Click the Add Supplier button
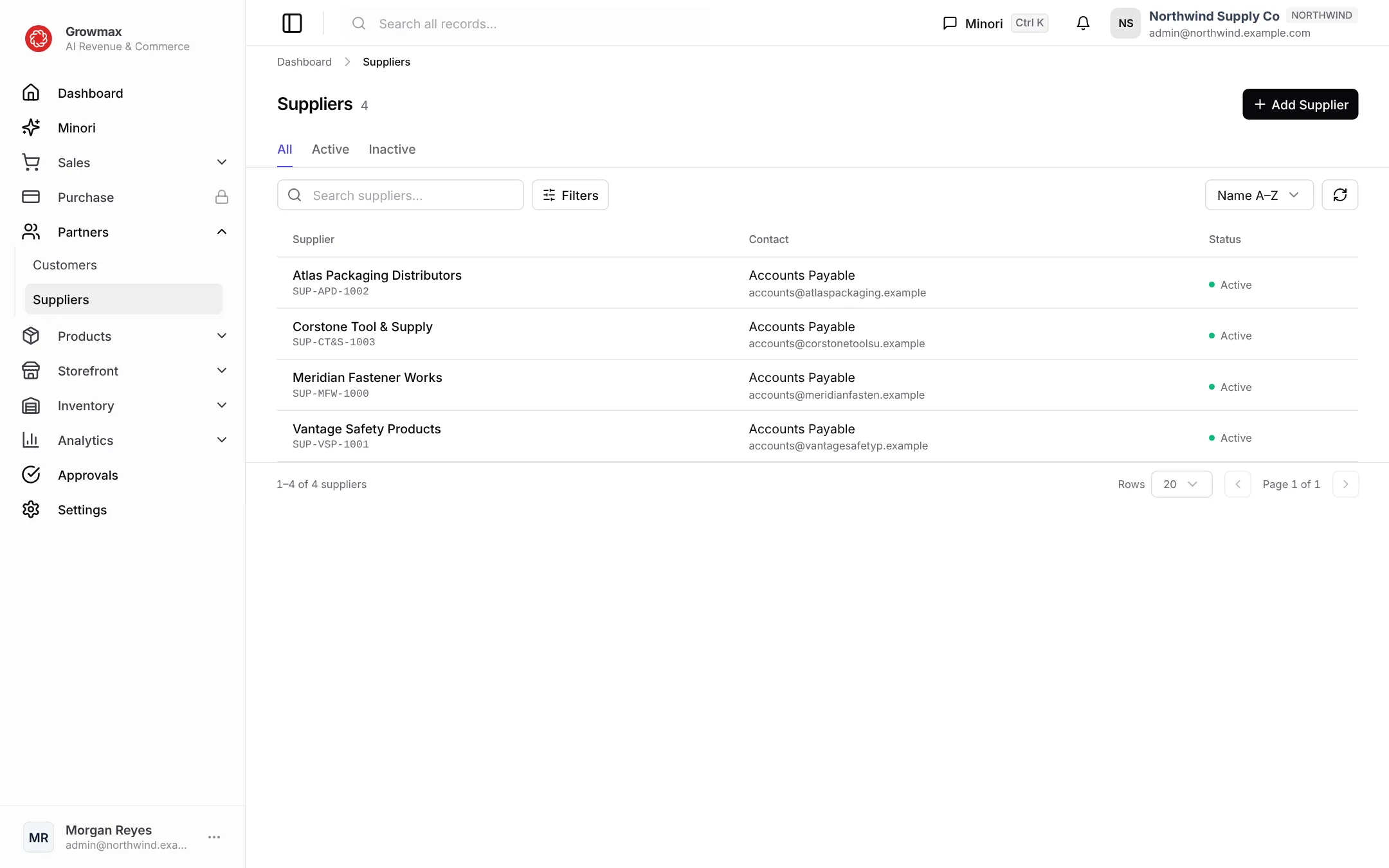 point(1300,104)
